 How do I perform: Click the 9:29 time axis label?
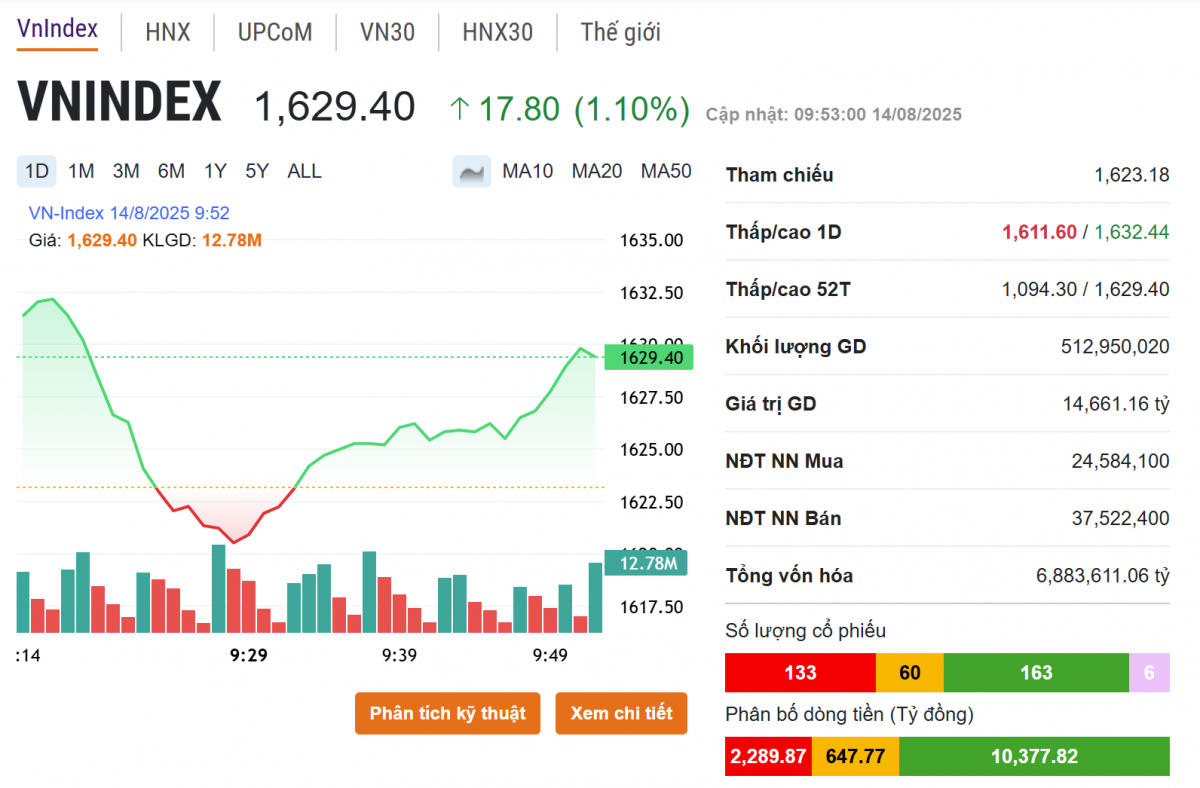248,655
